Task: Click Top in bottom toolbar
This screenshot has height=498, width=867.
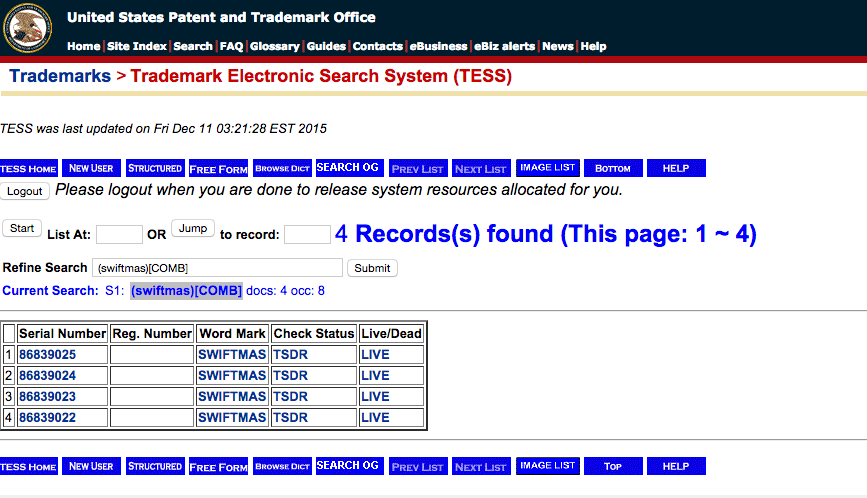Action: click(613, 466)
